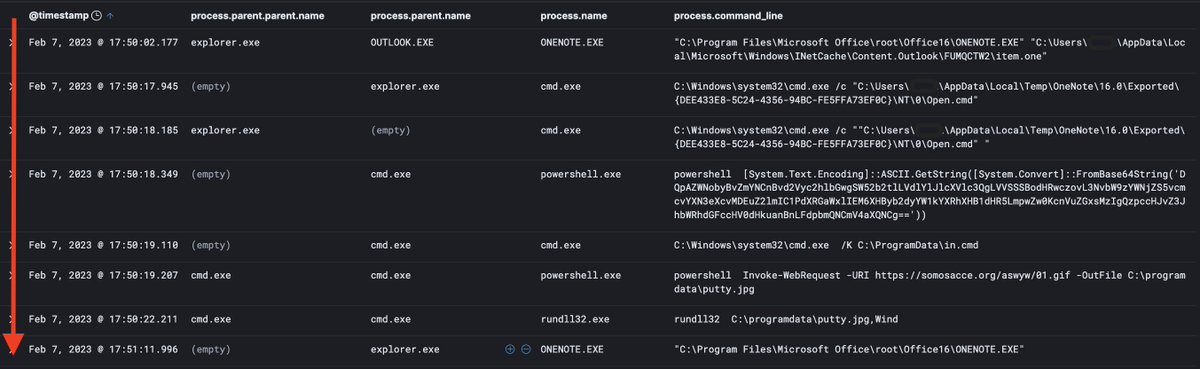This screenshot has width=1200, height=369.
Task: Click rundll32.exe process name cell
Action: [575, 320]
